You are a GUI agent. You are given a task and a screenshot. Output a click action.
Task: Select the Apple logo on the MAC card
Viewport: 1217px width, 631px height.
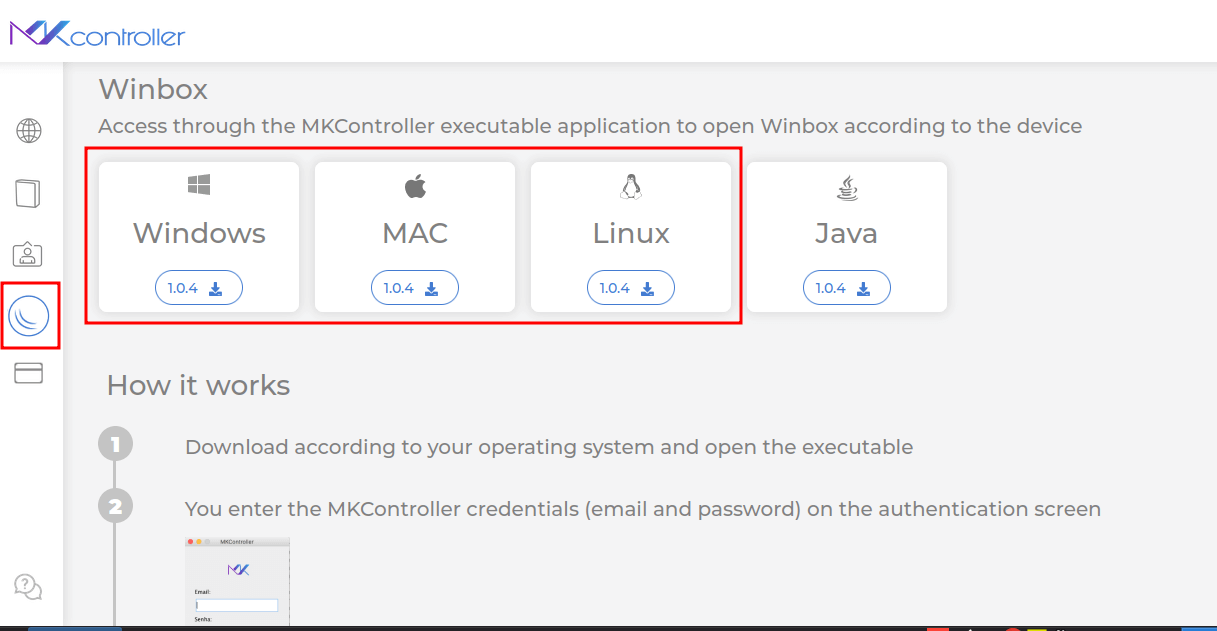(414, 184)
